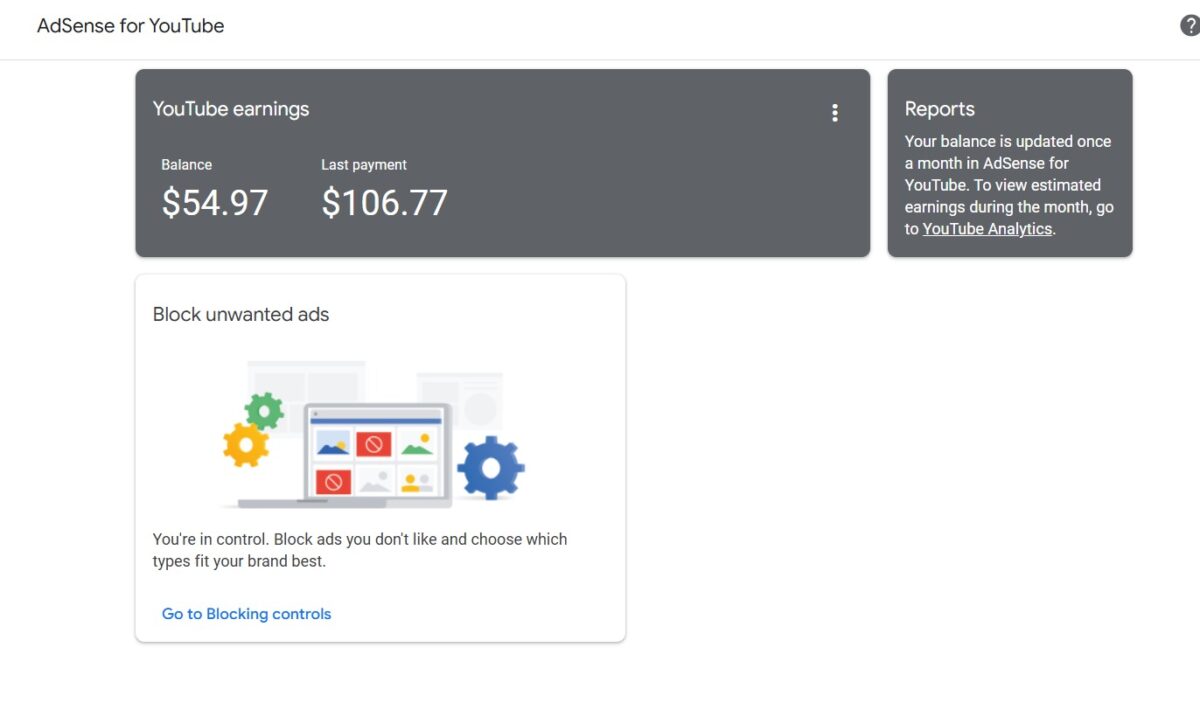Click the orange gear illustration icon
1200x724 pixels.
pyautogui.click(x=246, y=444)
